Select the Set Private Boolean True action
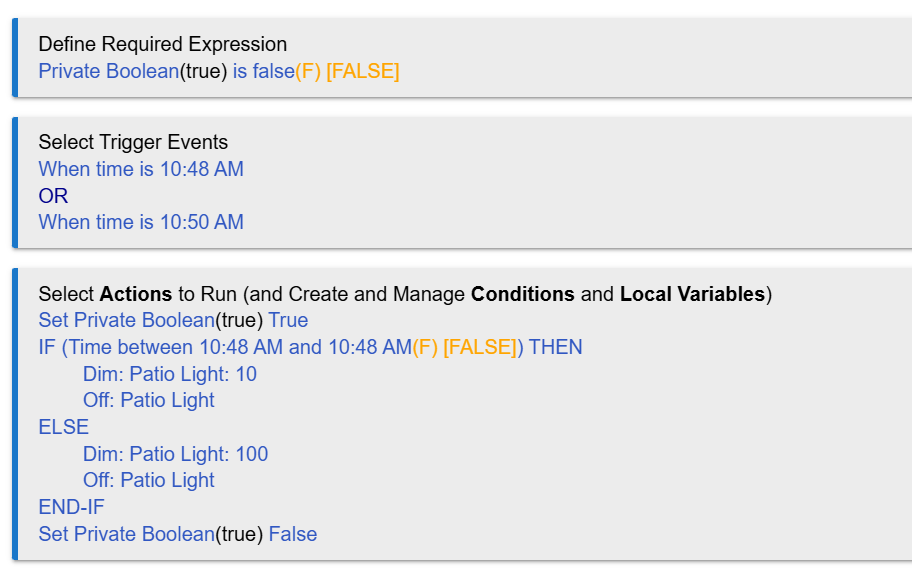 [x=173, y=320]
